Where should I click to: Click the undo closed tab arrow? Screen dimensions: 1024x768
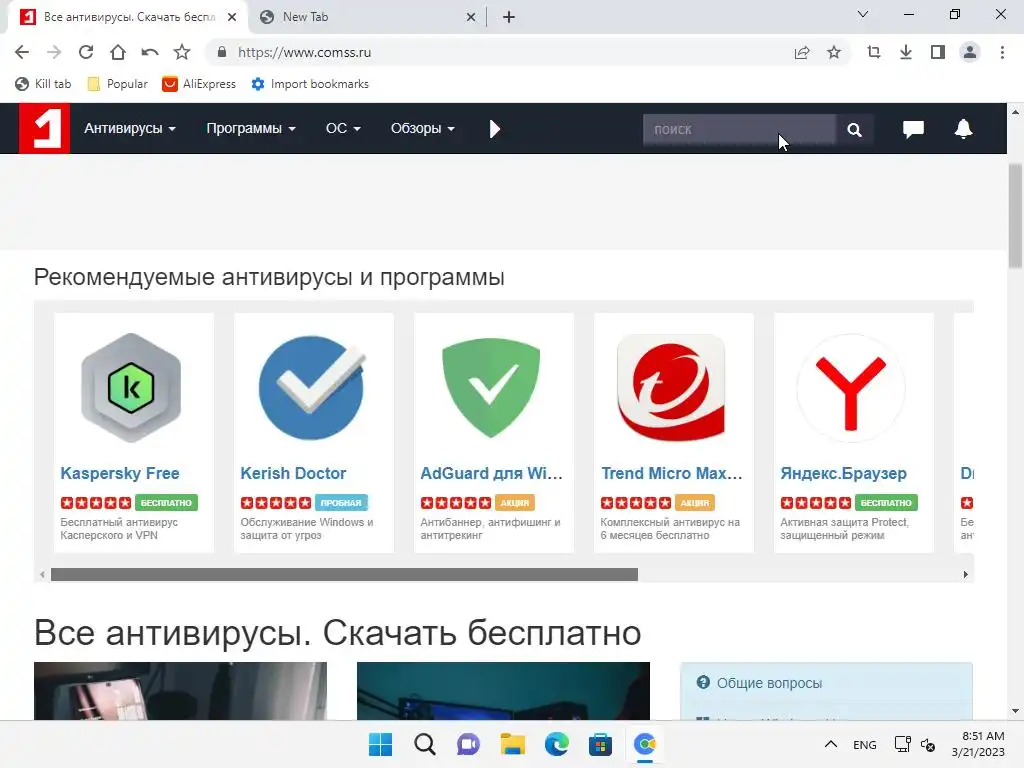(150, 52)
